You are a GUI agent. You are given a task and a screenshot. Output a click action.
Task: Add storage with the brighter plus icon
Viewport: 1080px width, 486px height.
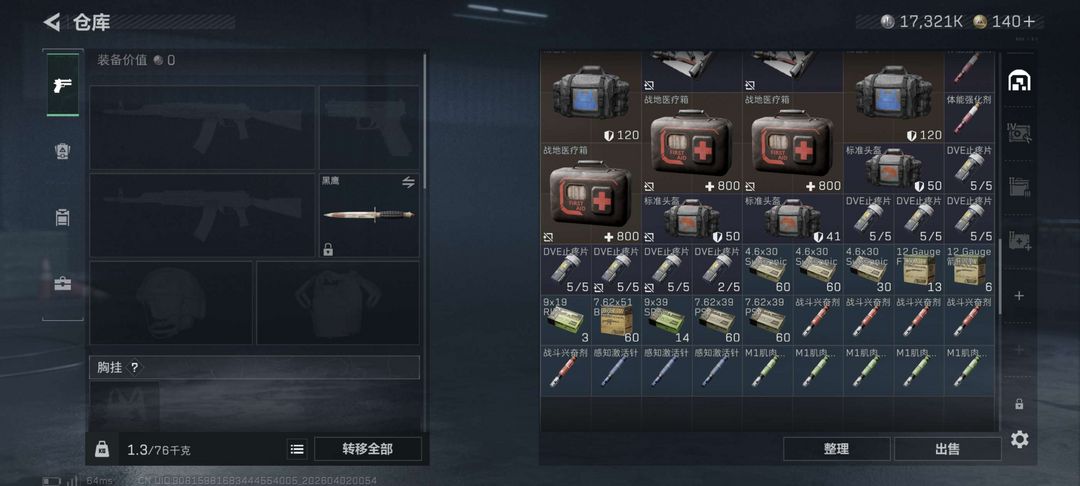(x=1019, y=296)
